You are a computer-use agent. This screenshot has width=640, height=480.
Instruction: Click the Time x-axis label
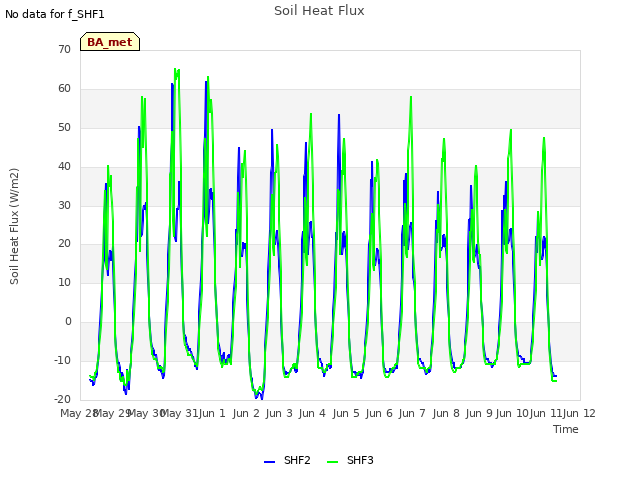[x=566, y=429]
